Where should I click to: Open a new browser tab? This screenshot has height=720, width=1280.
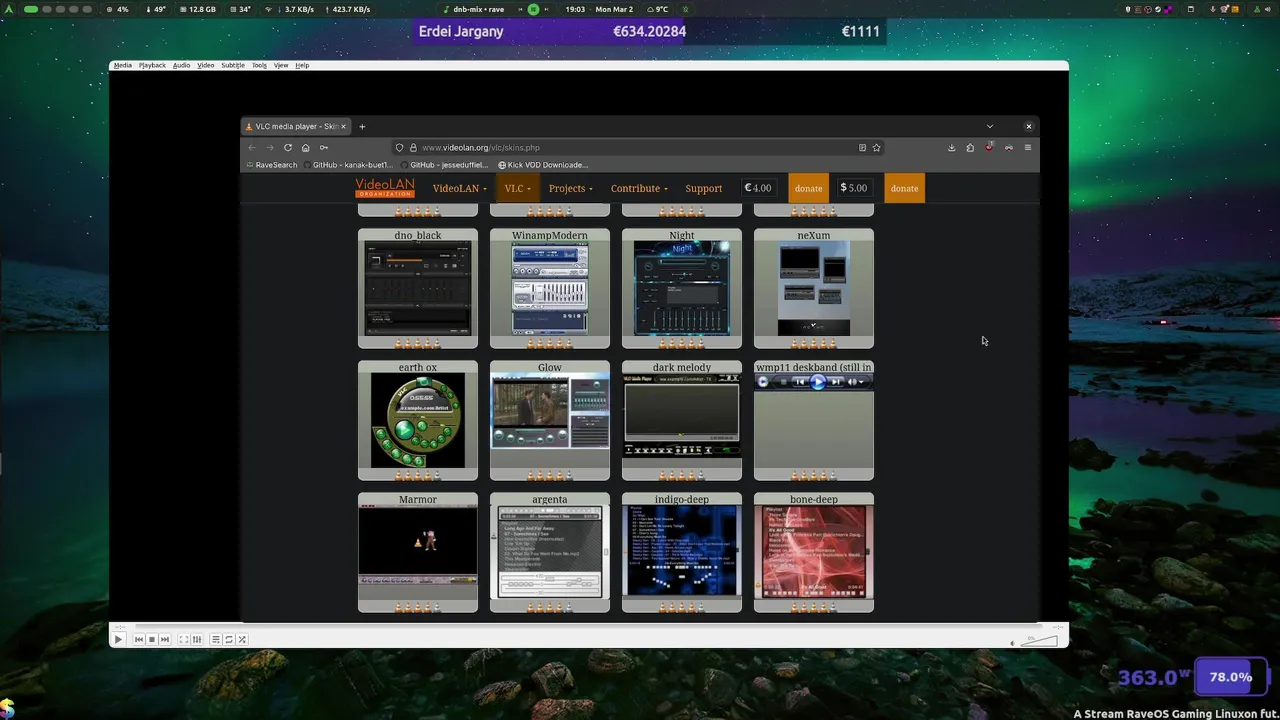(x=362, y=126)
